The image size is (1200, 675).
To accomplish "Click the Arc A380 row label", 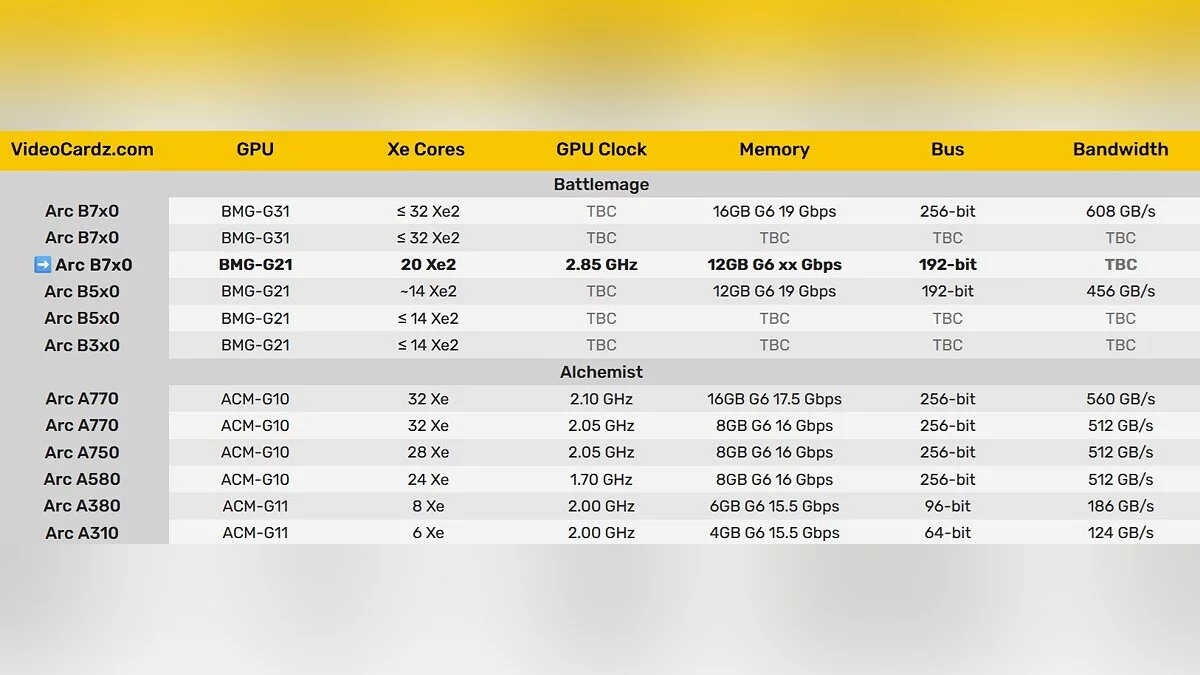I will [82, 506].
